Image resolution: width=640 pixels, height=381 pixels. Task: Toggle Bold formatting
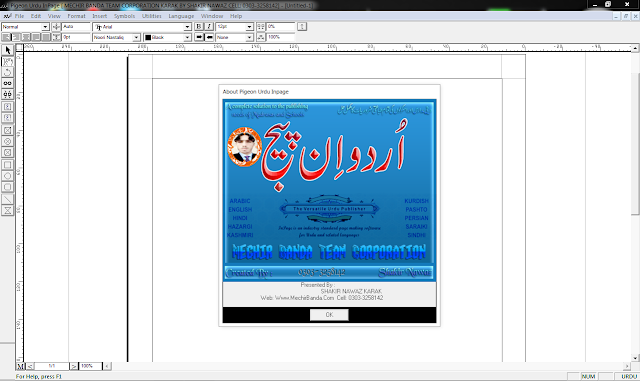[x=199, y=27]
